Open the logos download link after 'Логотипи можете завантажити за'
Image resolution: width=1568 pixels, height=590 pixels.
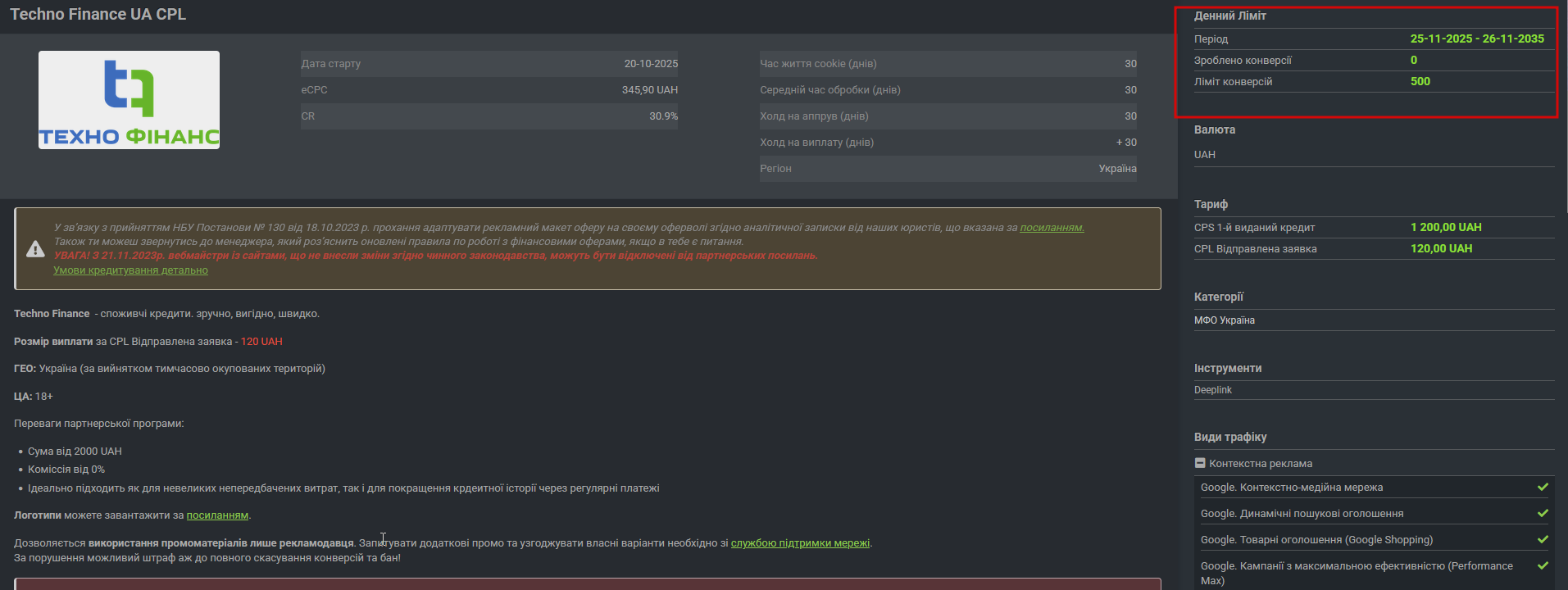pos(217,515)
